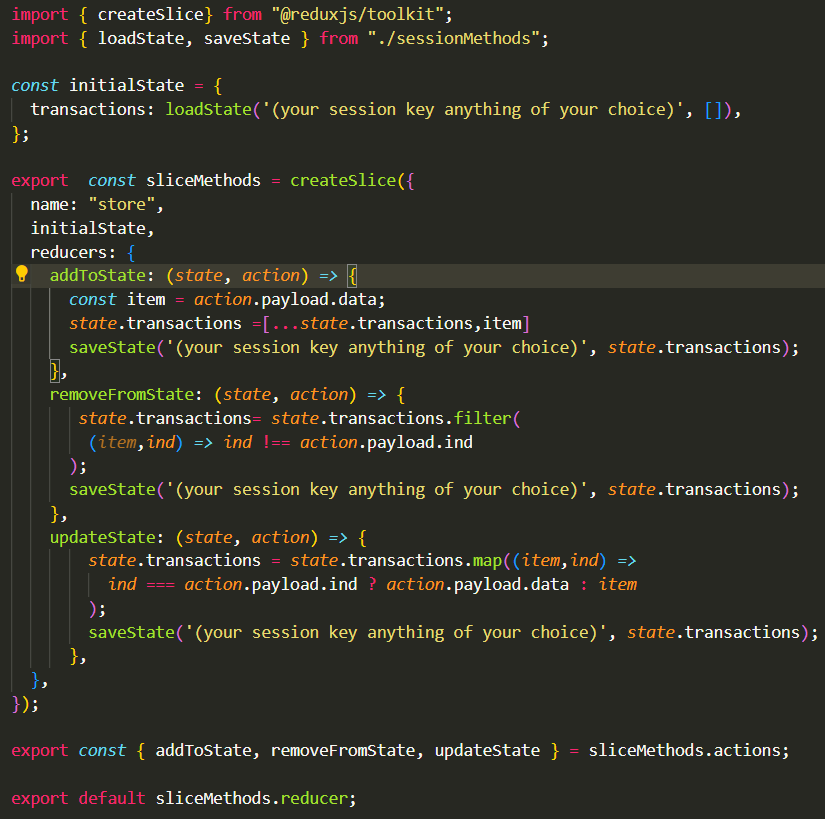Click transactions property in initialState
The height and width of the screenshot is (819, 825).
click(91, 109)
